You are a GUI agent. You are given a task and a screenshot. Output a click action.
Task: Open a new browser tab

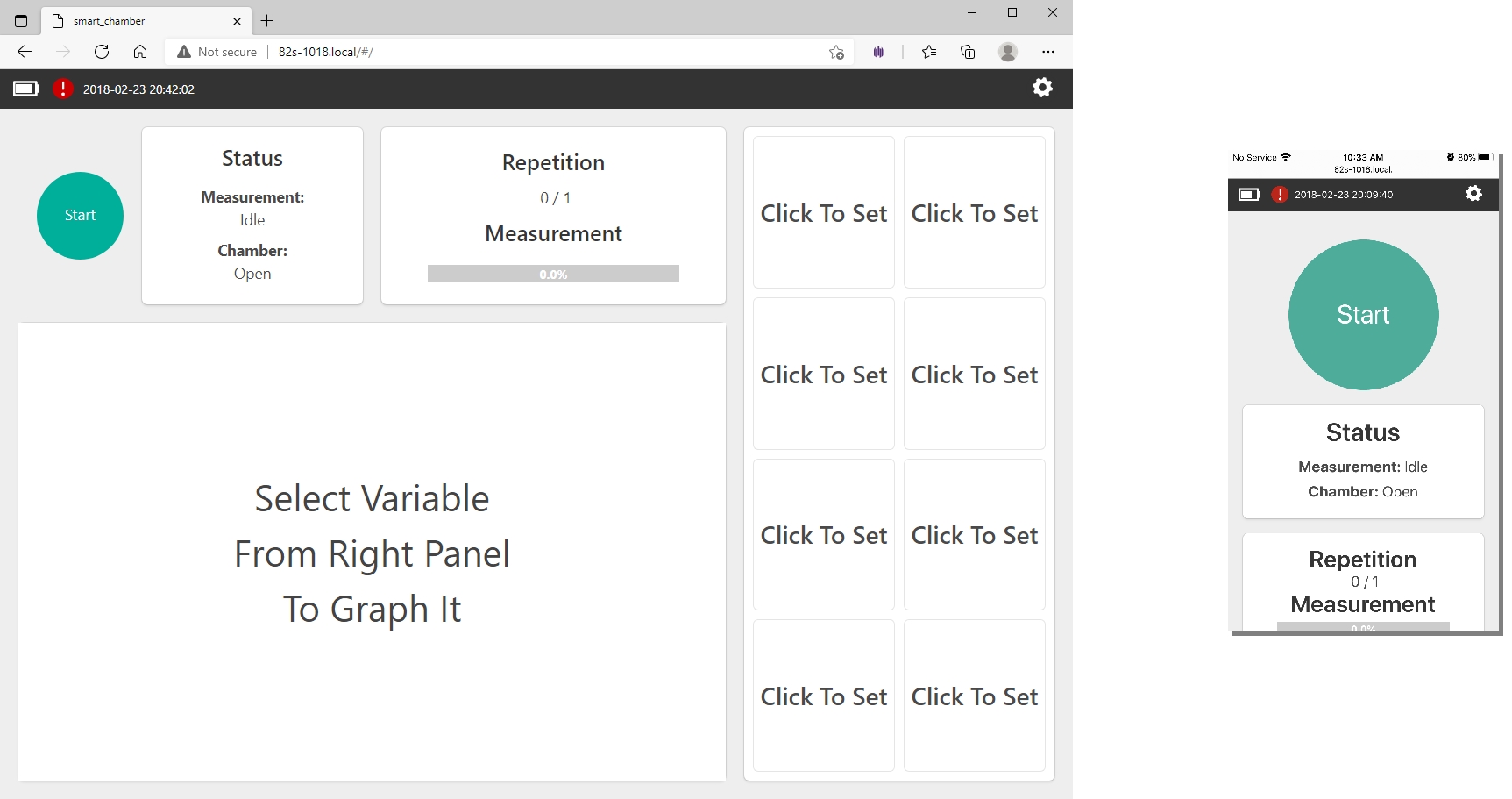point(267,21)
